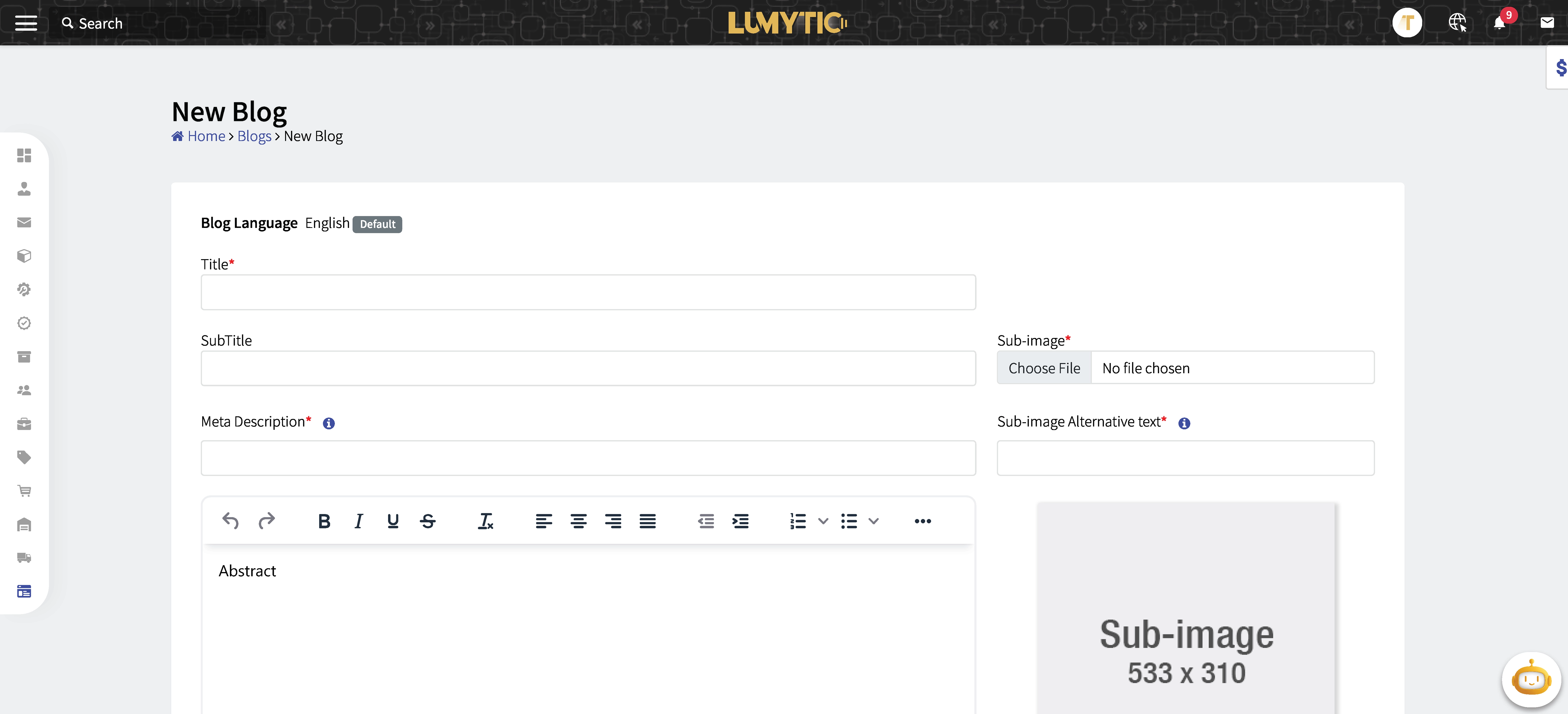Increase indent in the editor toolbar
The height and width of the screenshot is (714, 1568).
click(740, 521)
